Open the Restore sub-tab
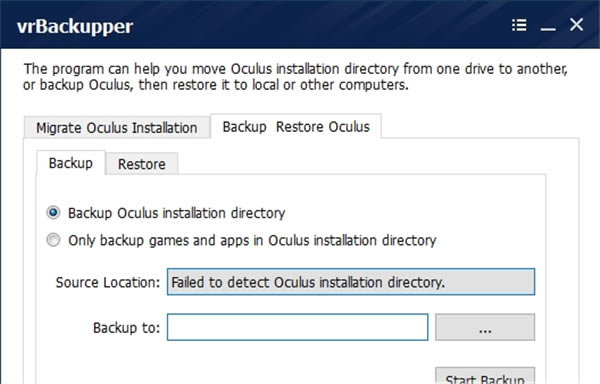This screenshot has height=384, width=600. (x=142, y=164)
